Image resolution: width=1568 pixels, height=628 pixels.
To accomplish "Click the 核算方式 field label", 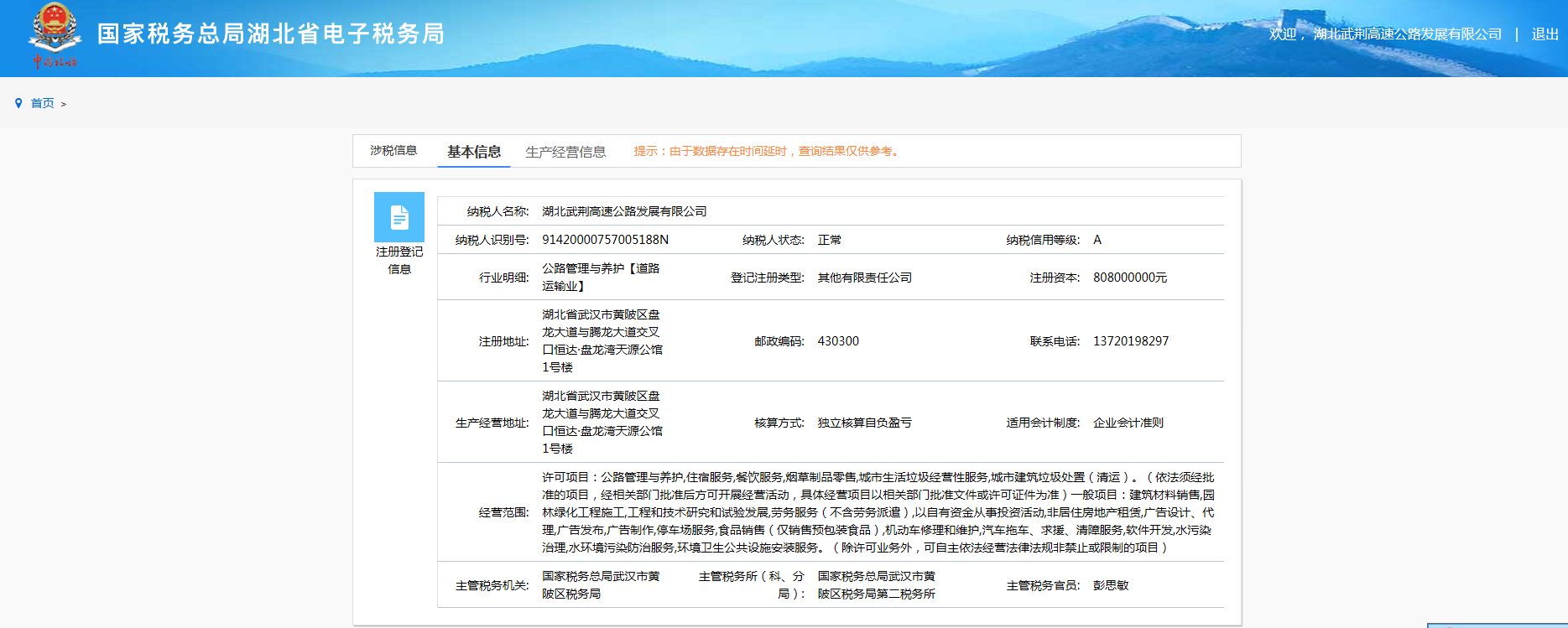I will click(x=779, y=423).
